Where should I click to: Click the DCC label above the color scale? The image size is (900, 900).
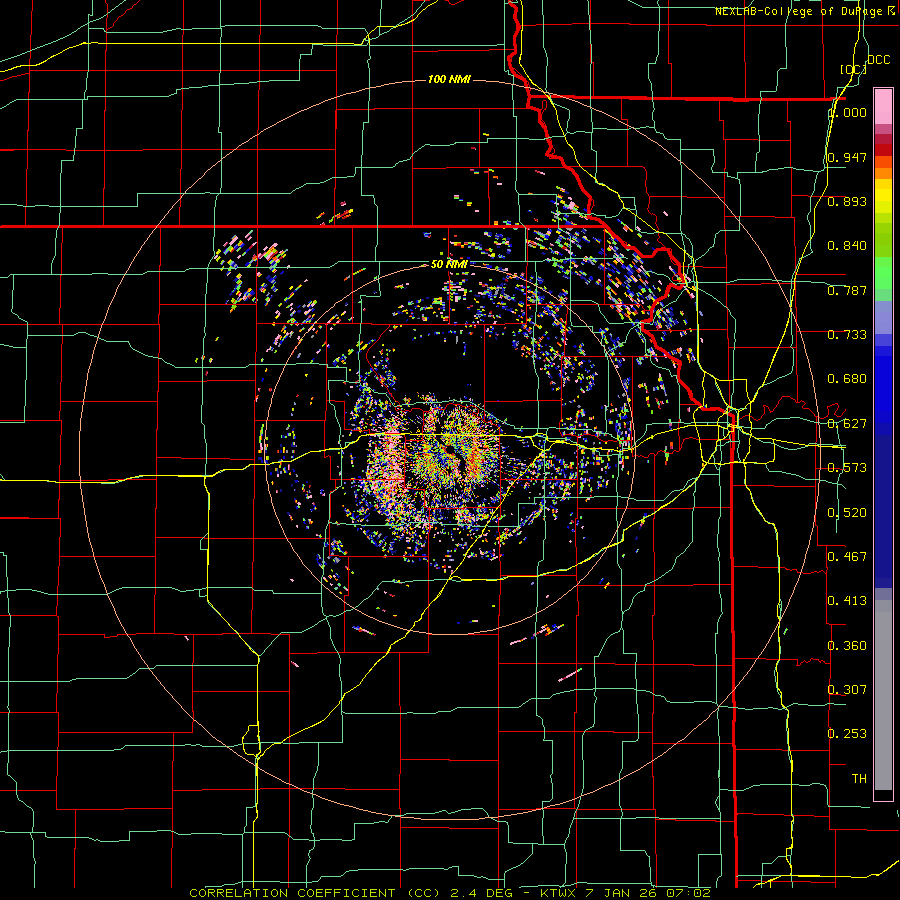click(x=879, y=60)
